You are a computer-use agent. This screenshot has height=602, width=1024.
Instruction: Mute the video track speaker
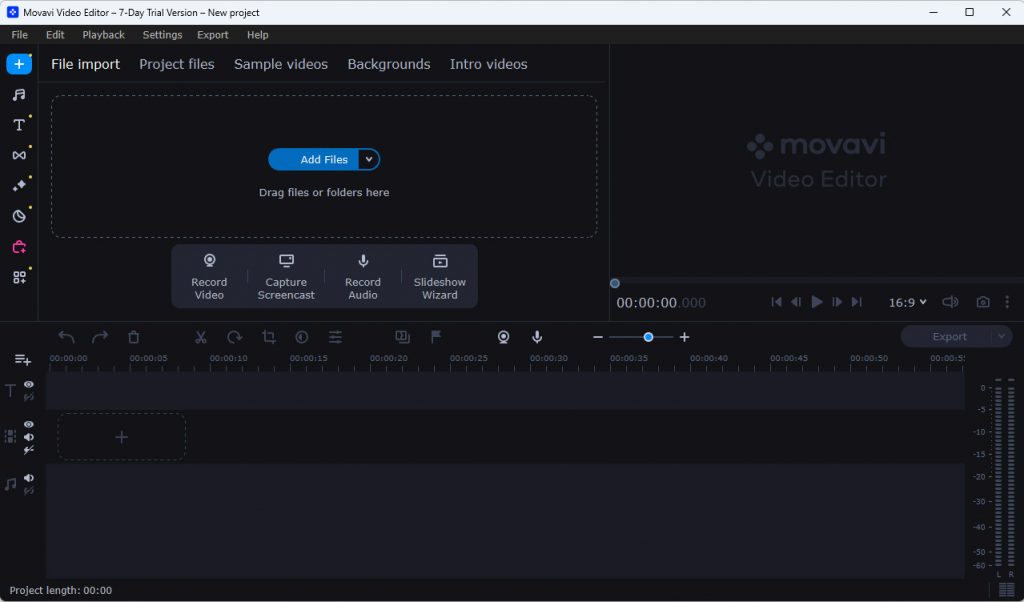click(29, 437)
